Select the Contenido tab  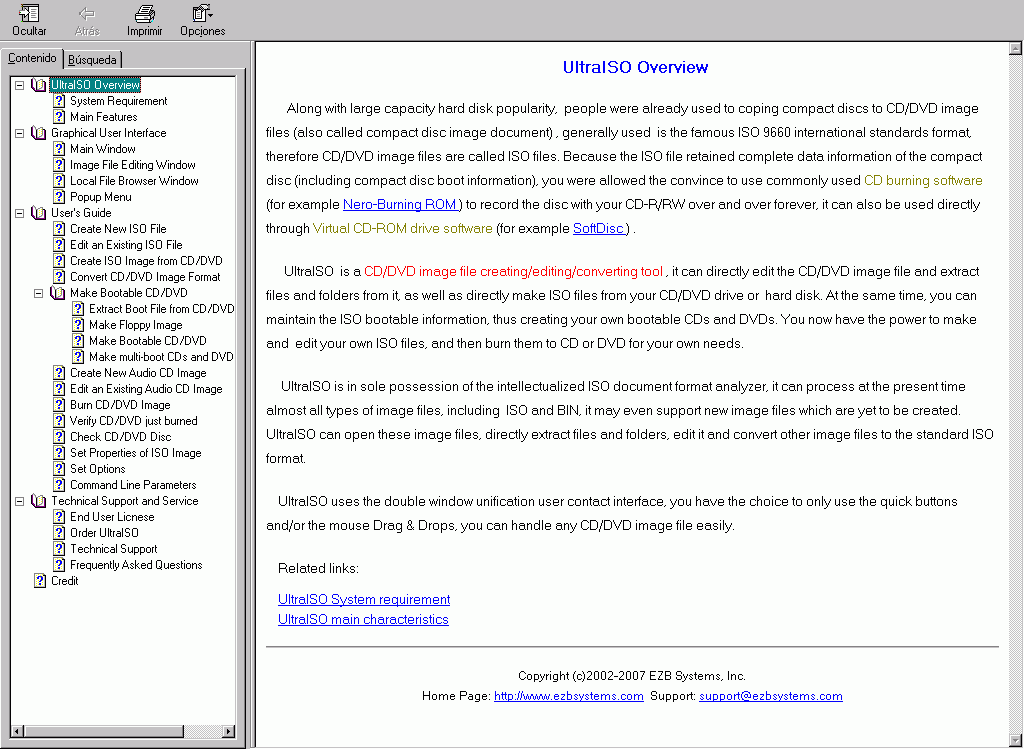tap(32, 59)
